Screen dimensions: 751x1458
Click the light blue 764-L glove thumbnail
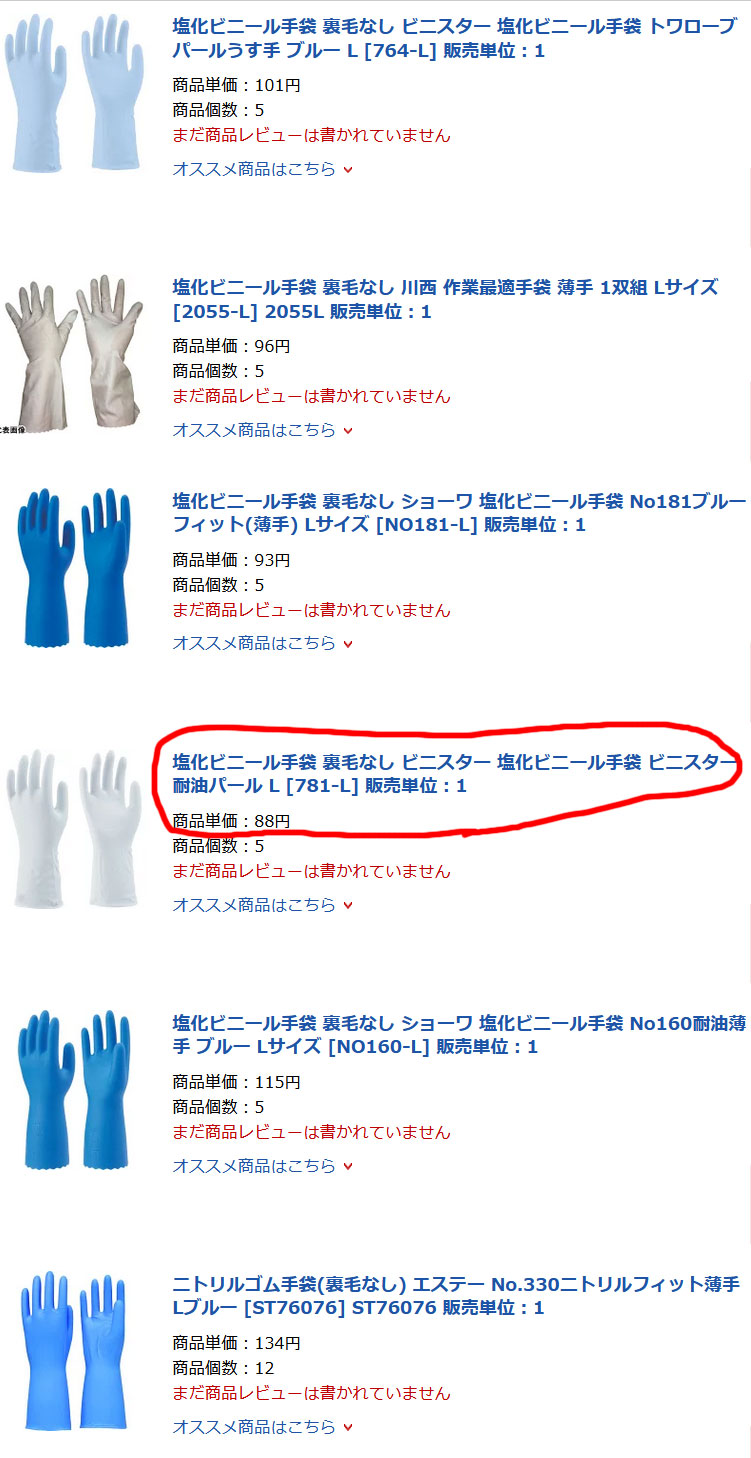pyautogui.click(x=70, y=92)
